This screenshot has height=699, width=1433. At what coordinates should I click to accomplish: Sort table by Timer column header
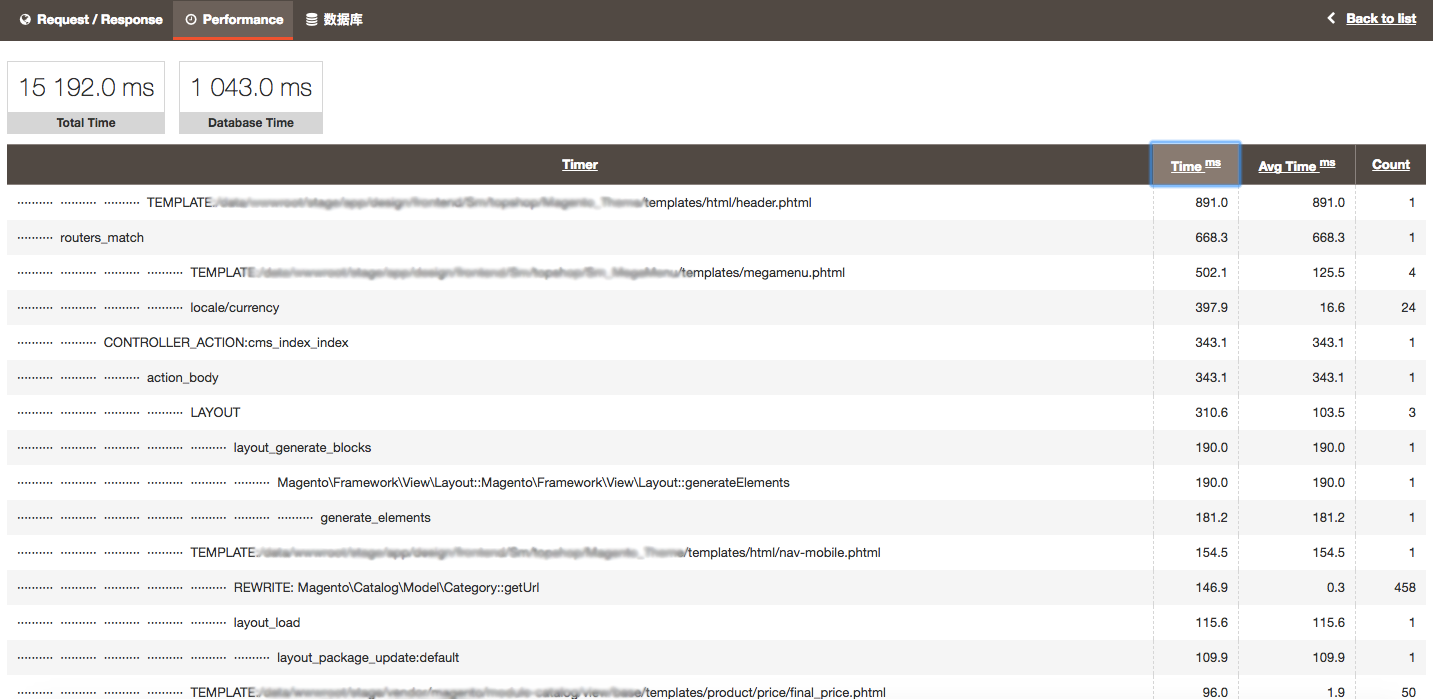(580, 165)
